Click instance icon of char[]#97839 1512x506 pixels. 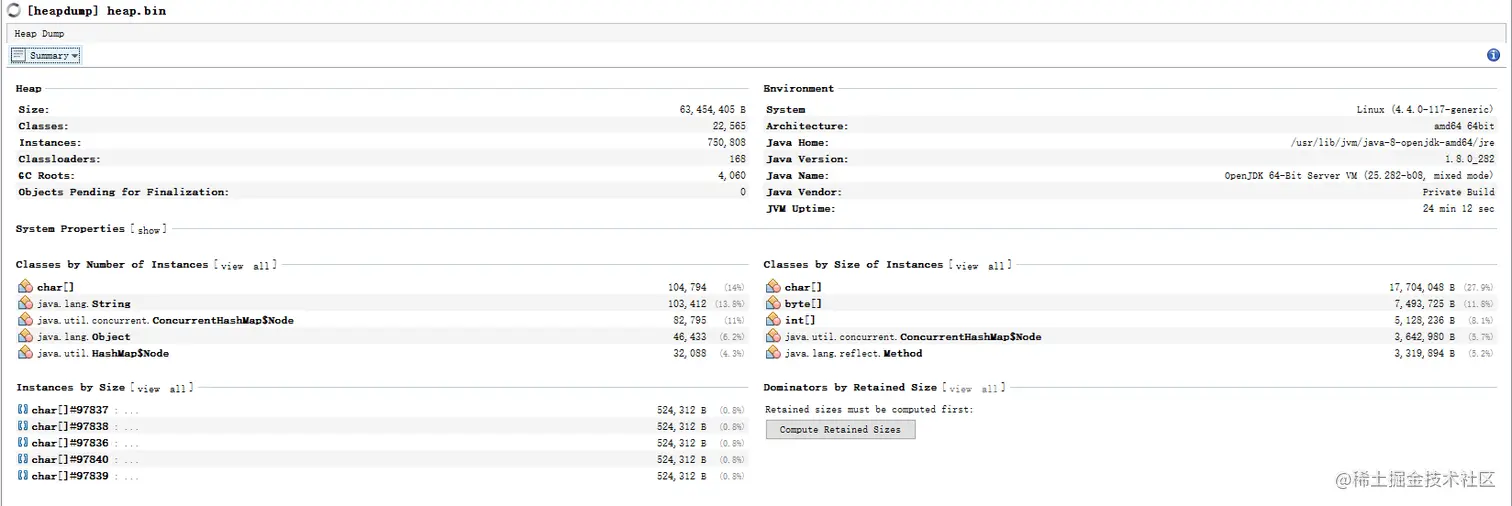(23, 476)
